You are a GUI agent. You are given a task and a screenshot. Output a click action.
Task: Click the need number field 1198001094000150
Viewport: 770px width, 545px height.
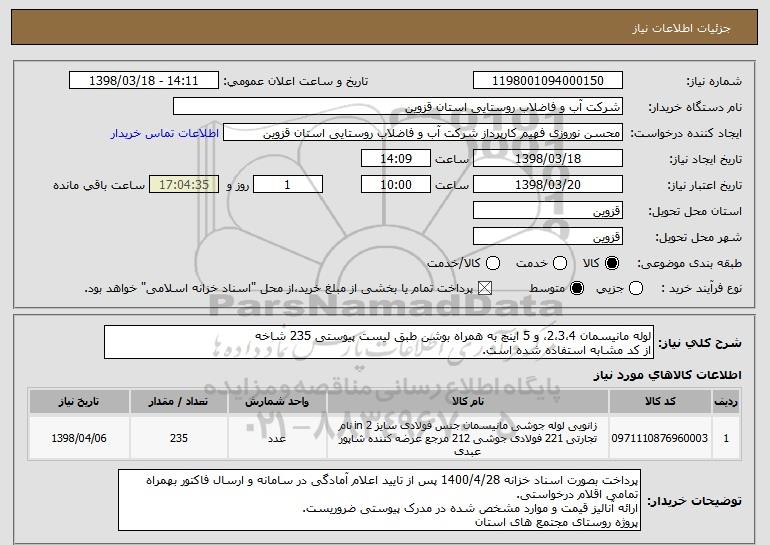click(548, 81)
